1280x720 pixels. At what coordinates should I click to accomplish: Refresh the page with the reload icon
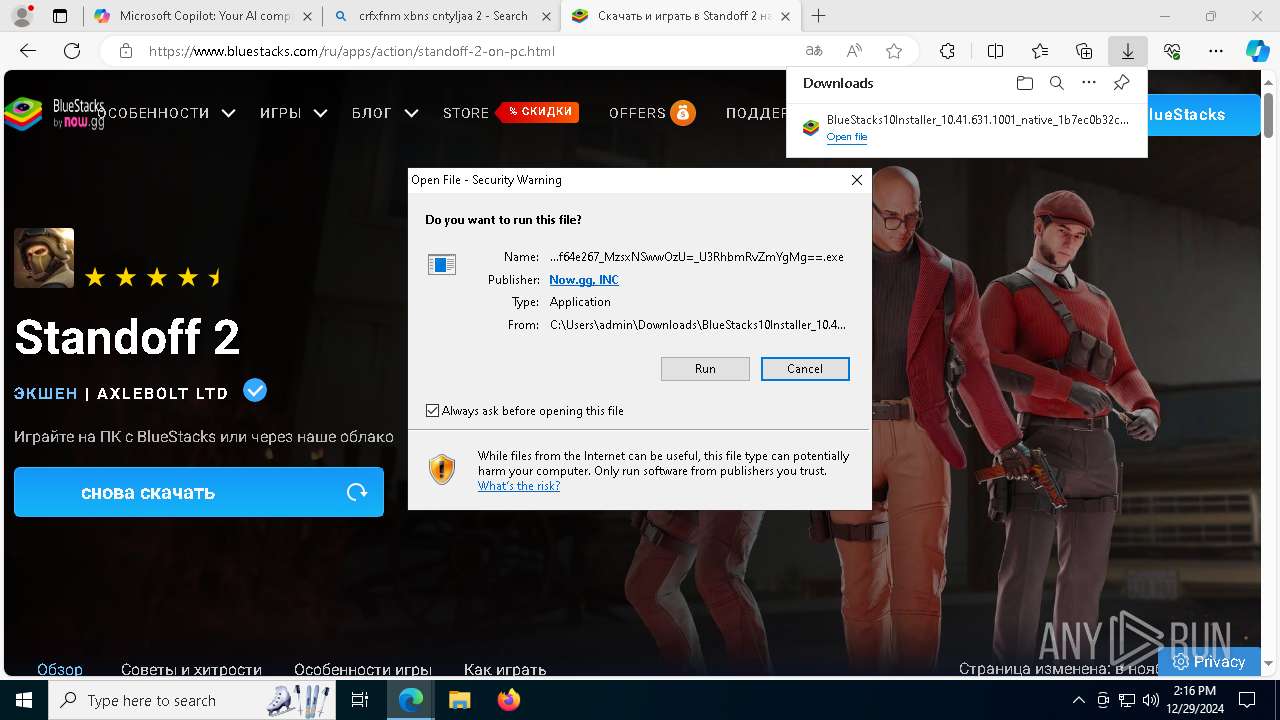point(72,51)
